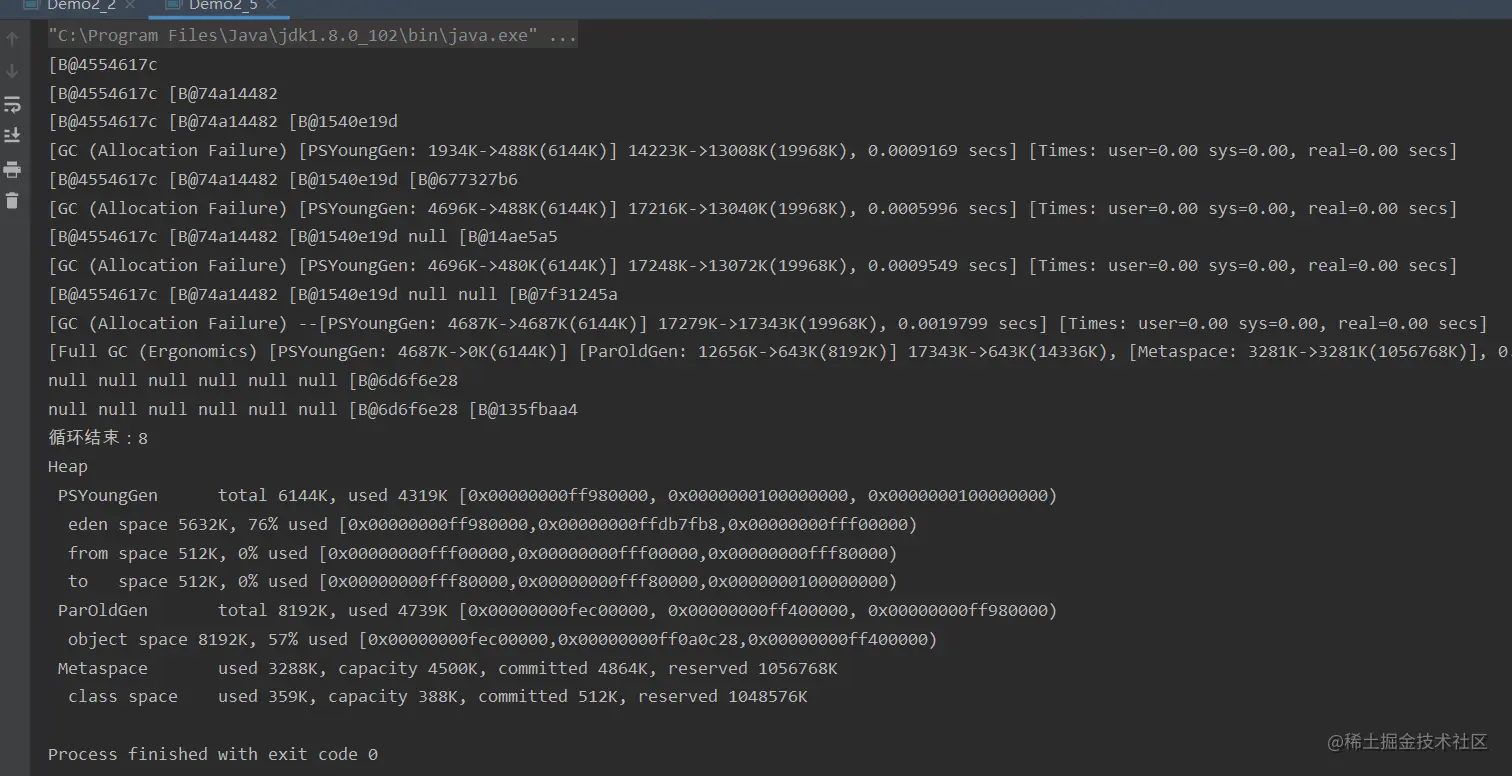Screen dimensions: 1512x776
Task: Toggle scroll to end of console
Action: (x=12, y=135)
